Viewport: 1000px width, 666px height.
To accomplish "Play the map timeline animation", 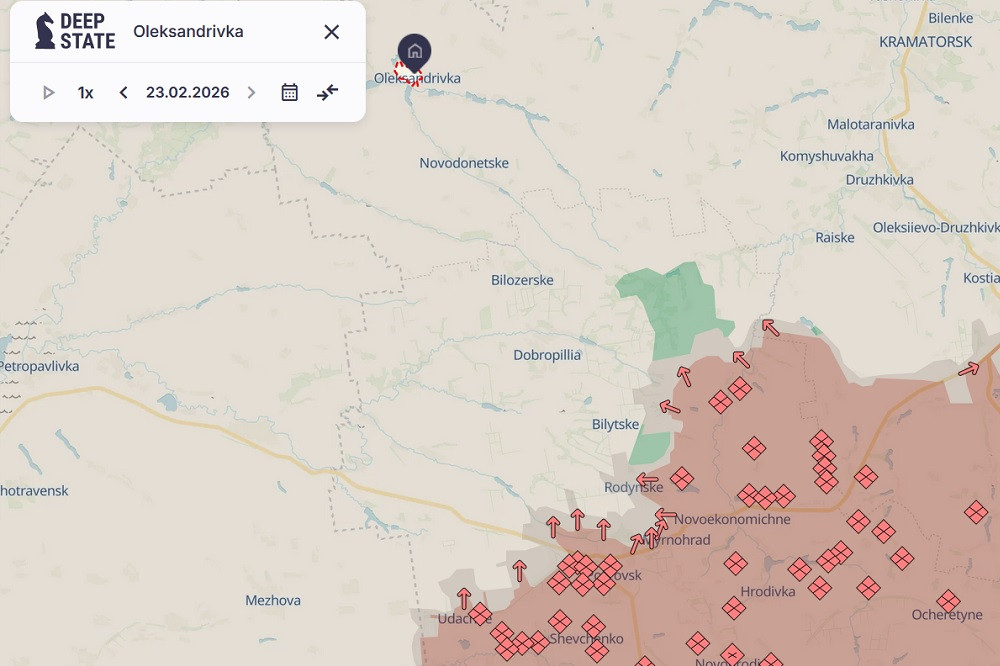I will tap(48, 93).
